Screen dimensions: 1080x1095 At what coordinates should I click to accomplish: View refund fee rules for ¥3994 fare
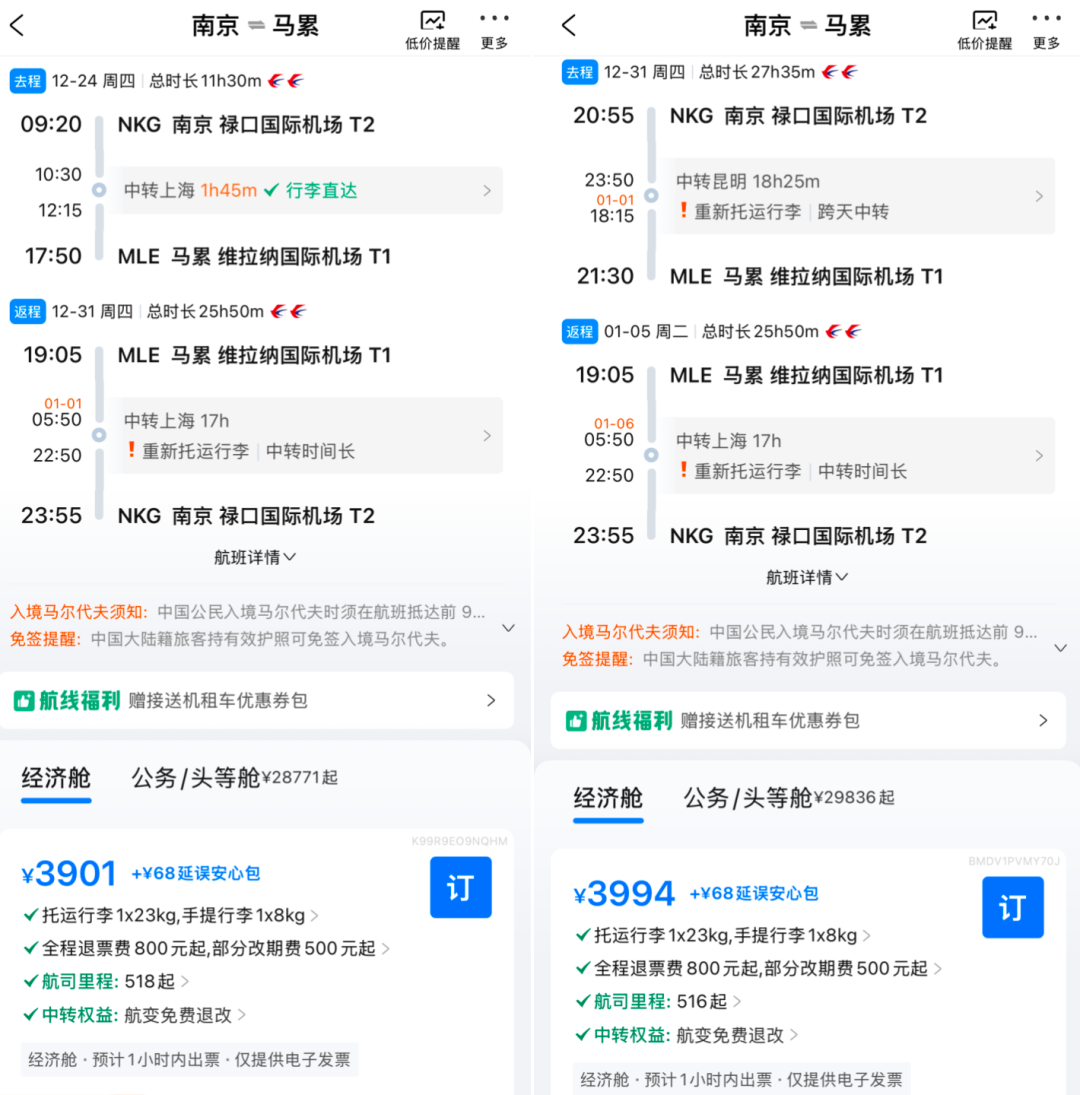(760, 969)
